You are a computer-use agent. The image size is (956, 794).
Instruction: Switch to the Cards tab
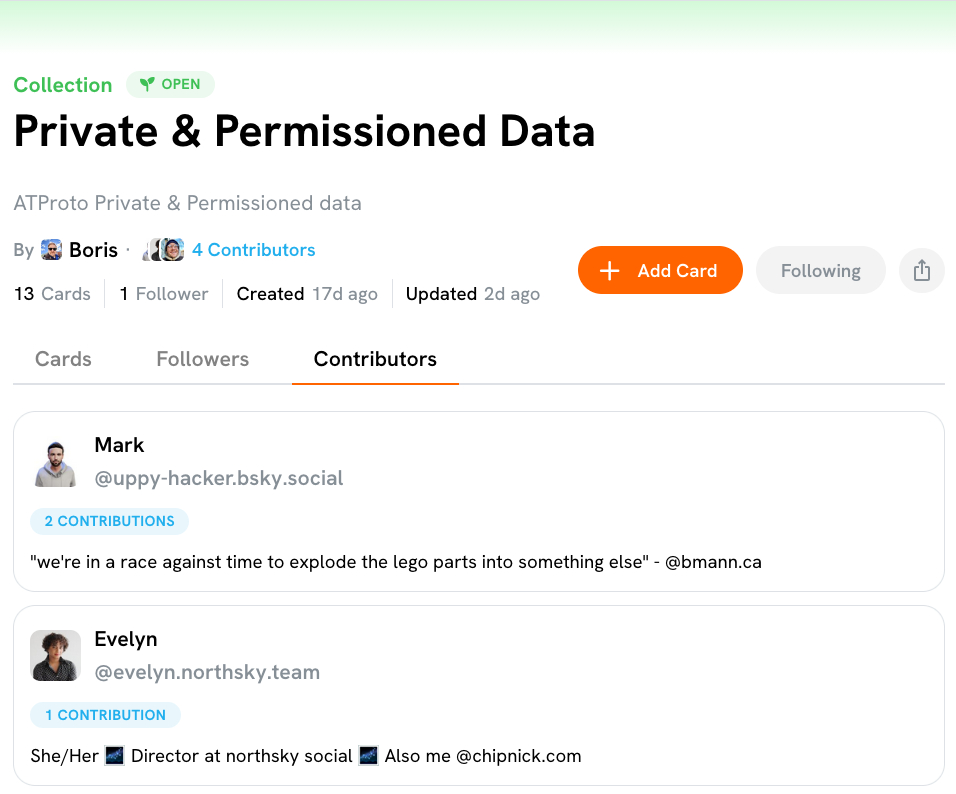coord(63,359)
